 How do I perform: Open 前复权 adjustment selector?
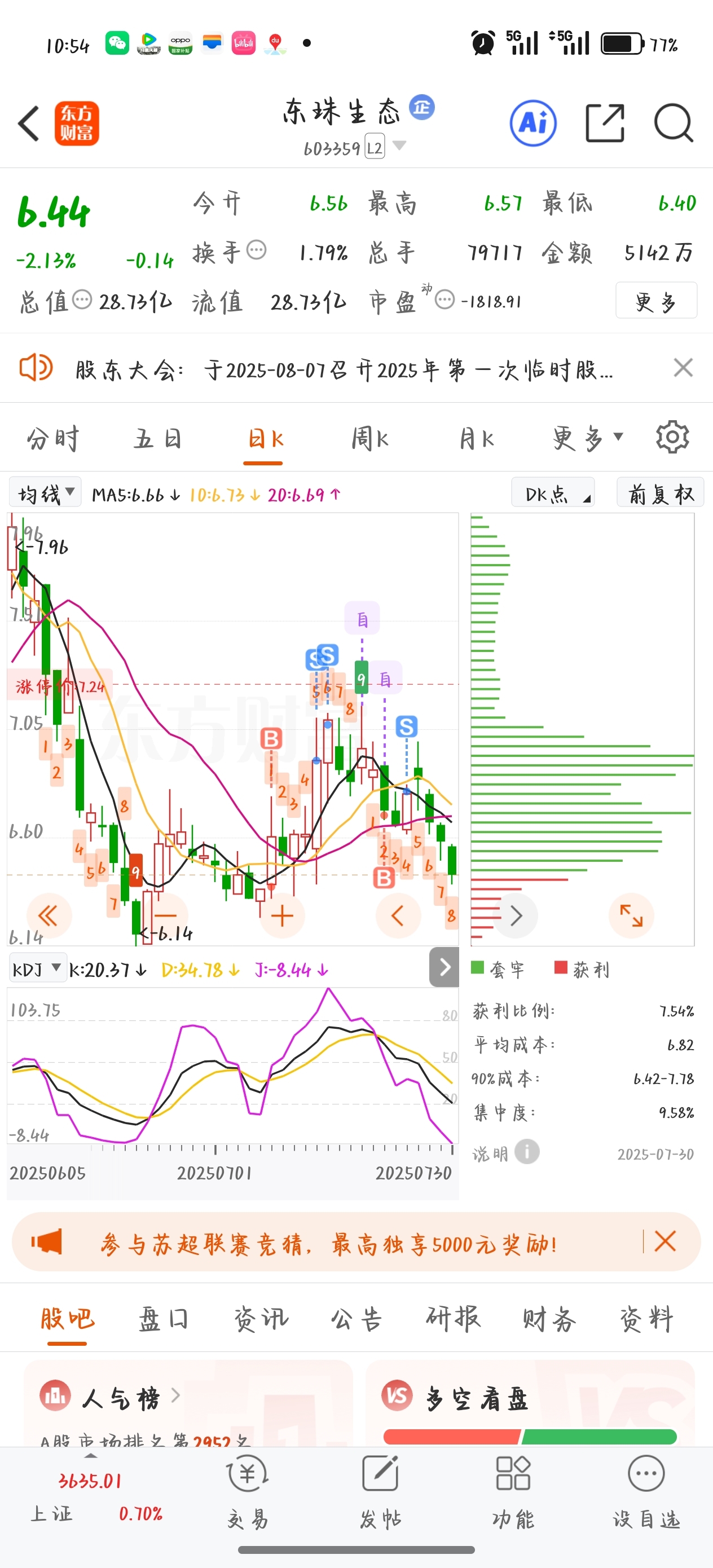[x=660, y=492]
